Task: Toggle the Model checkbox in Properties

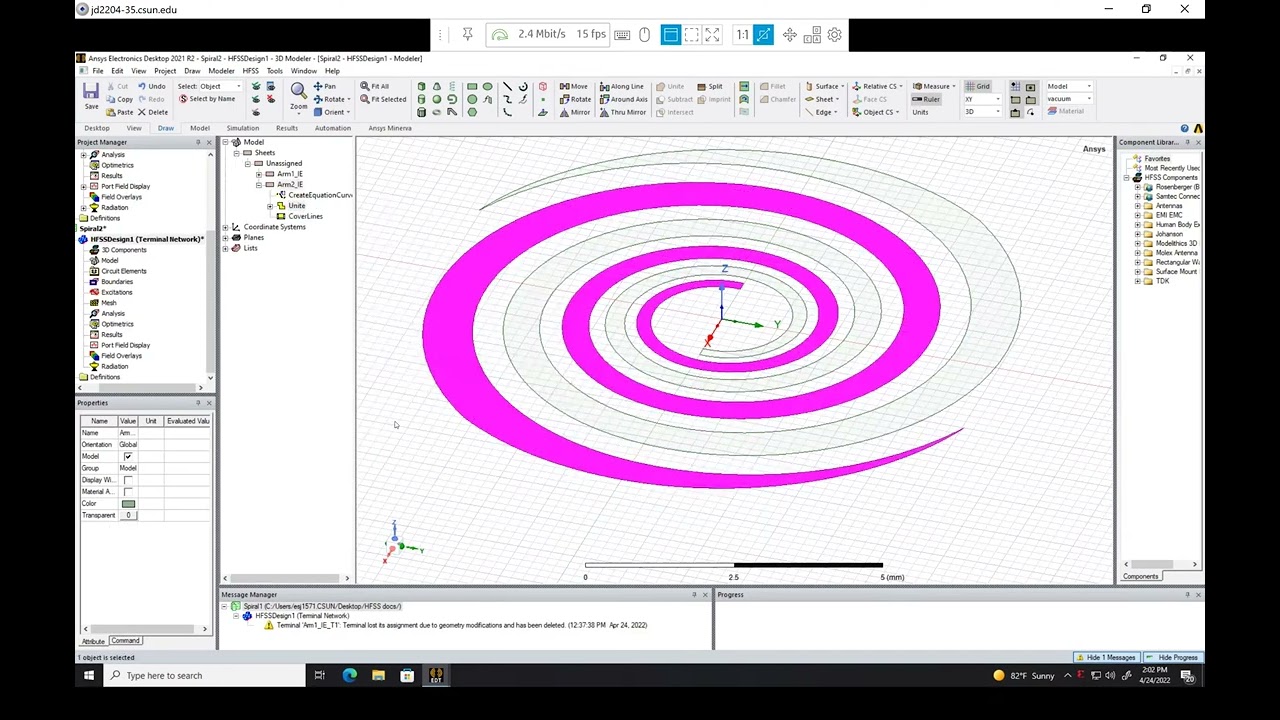Action: tap(128, 456)
